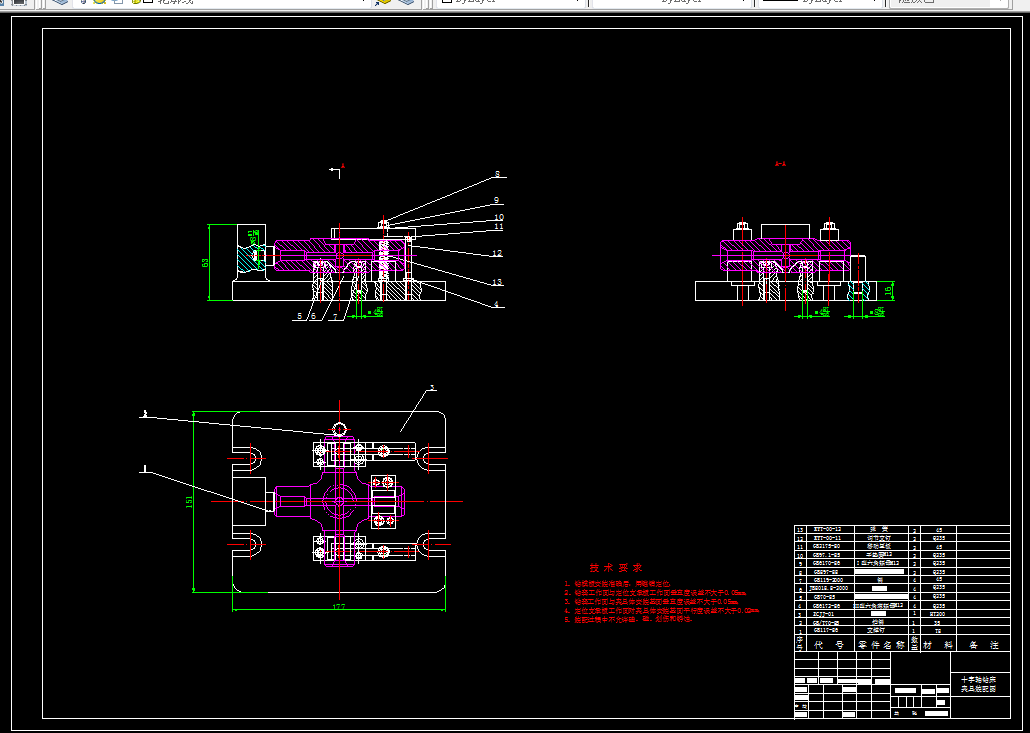Click technical requirement line 5

tap(628, 619)
